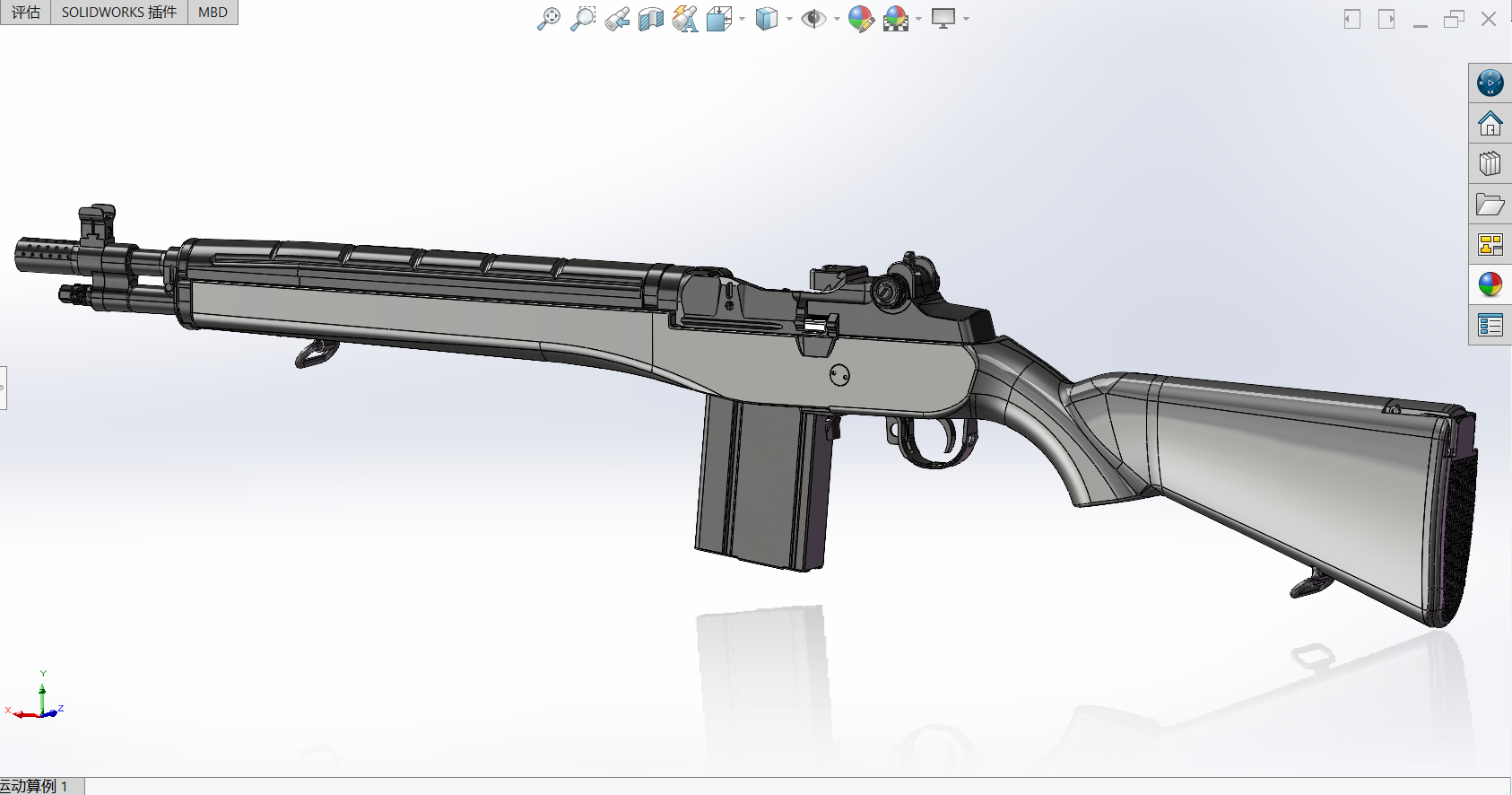Click the left-edge panel expand handle
The width and height of the screenshot is (1512, 795).
coord(3,388)
